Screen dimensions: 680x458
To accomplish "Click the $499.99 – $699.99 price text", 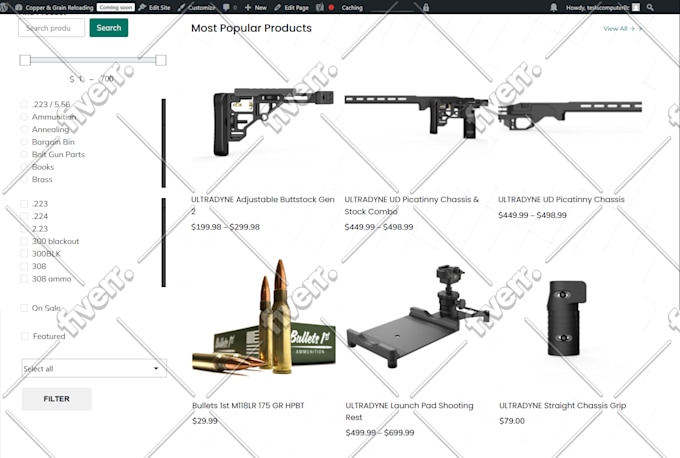I will tap(380, 432).
